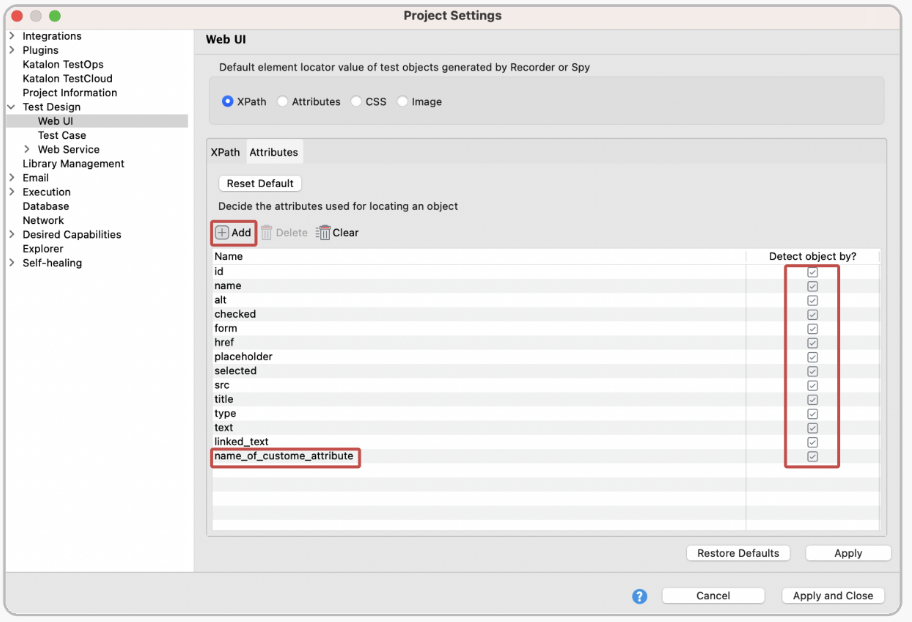912x622 pixels.
Task: Click Apply and Close
Action: pos(832,595)
